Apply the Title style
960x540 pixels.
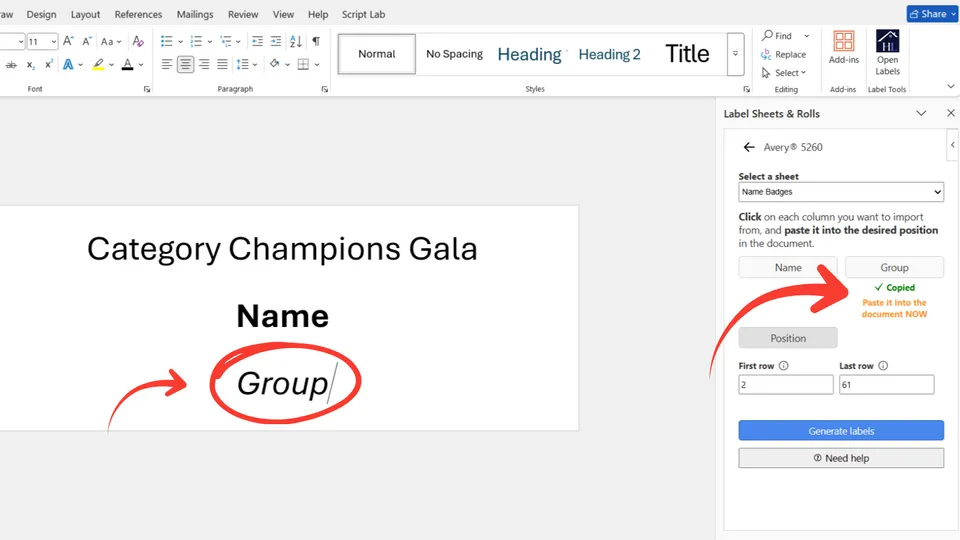[x=687, y=54]
